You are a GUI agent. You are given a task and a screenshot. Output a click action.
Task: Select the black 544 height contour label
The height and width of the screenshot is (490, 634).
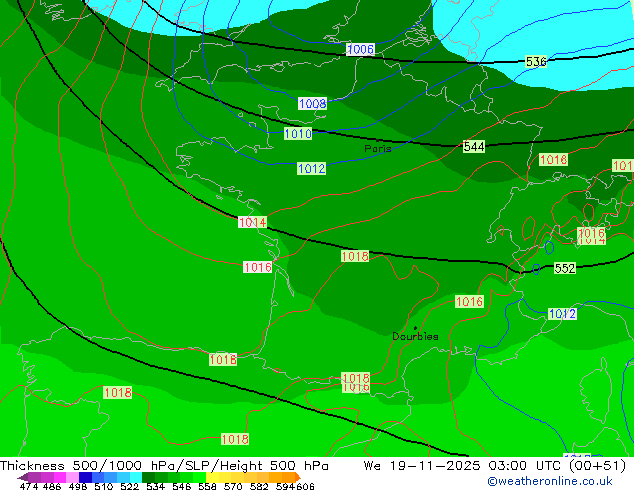[474, 146]
